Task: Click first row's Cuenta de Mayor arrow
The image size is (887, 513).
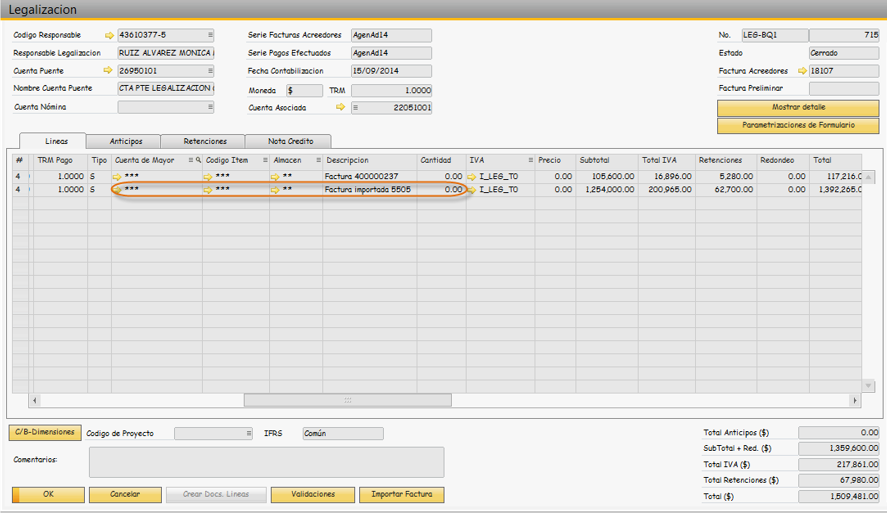Action: point(118,176)
